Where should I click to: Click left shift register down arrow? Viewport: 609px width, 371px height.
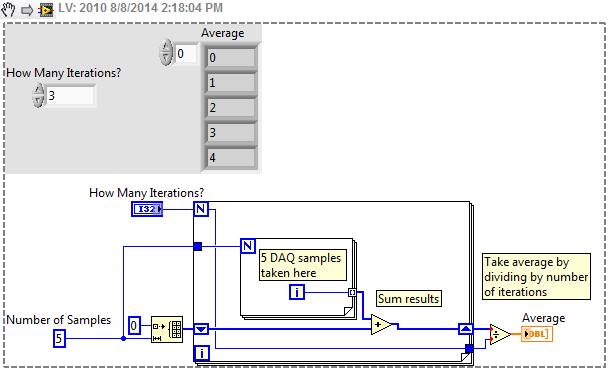point(201,329)
